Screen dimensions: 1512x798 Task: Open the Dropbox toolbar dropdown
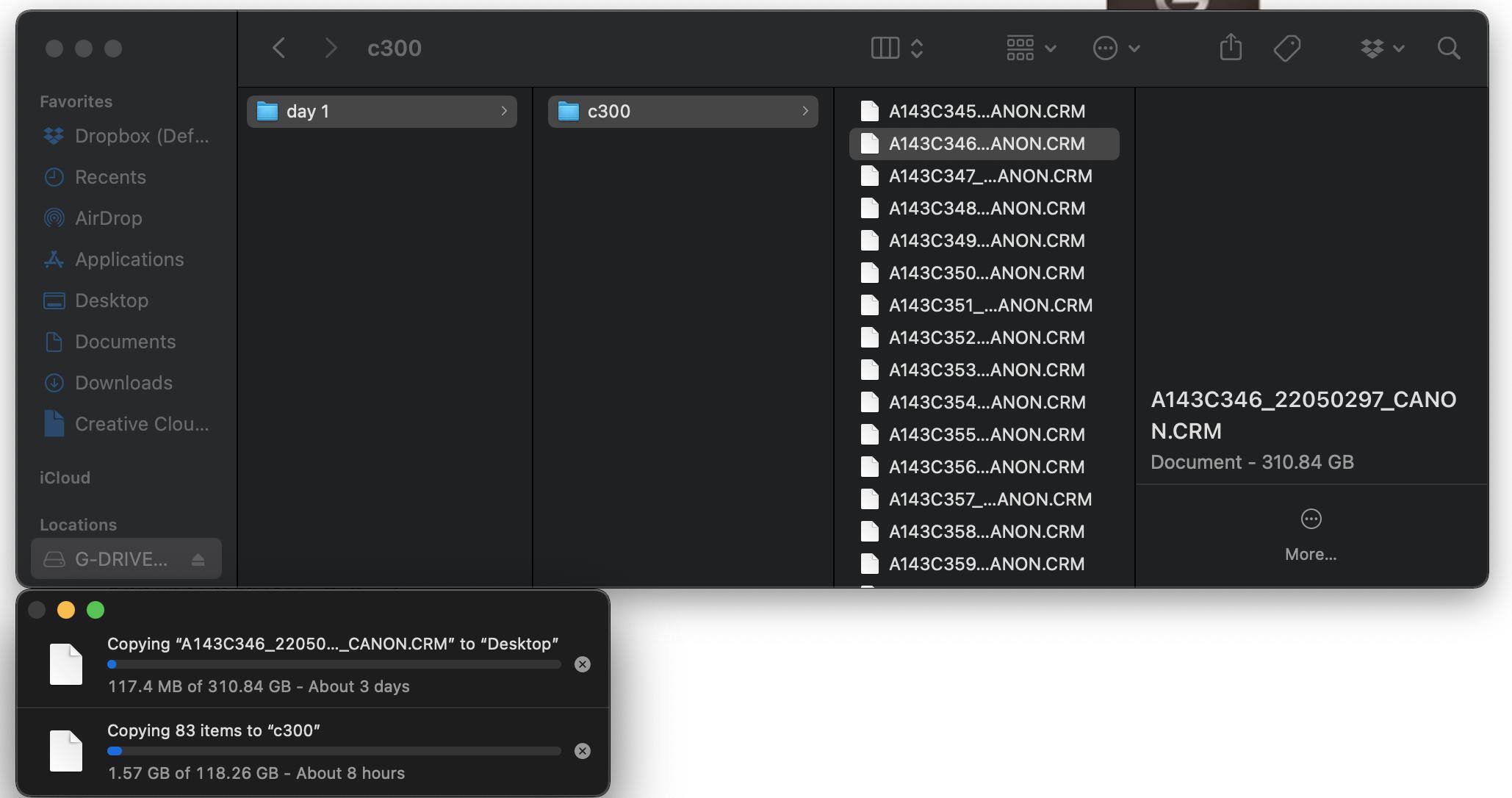[x=1382, y=48]
